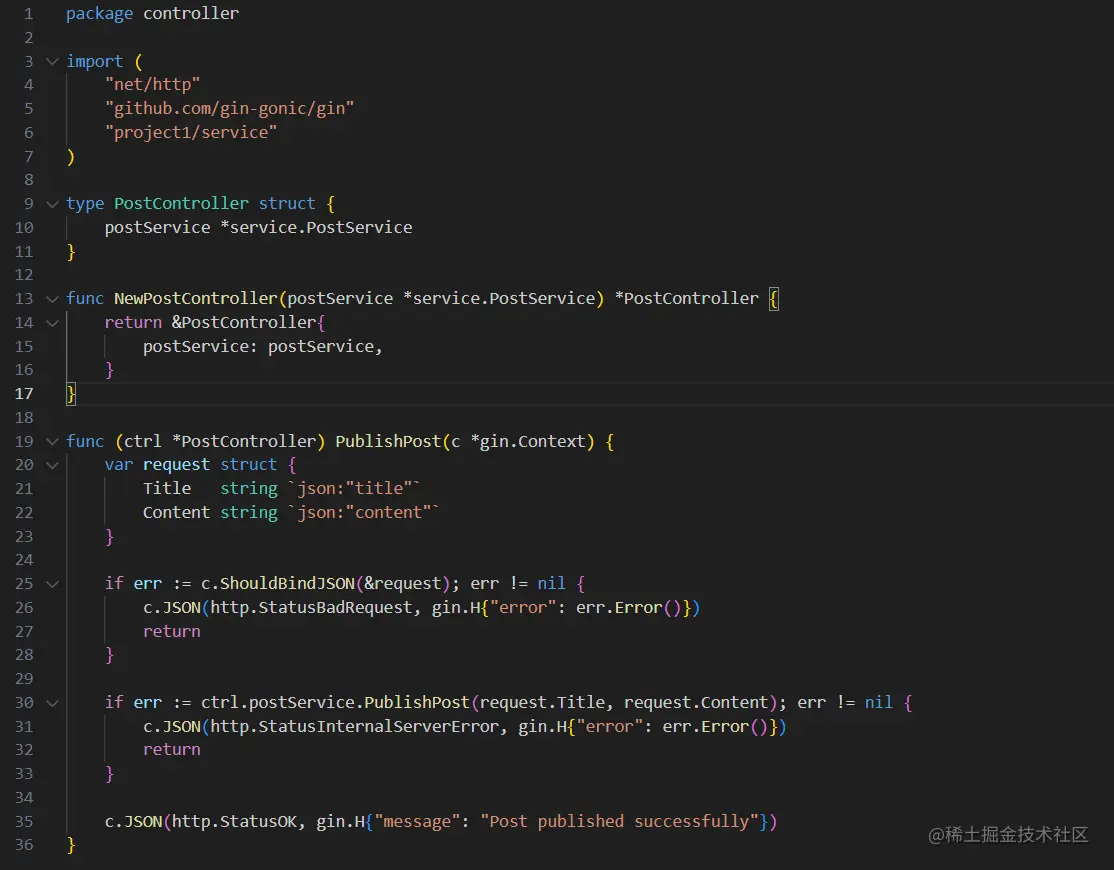
Task: Click the word "controller" on the package line
Action: (191, 13)
